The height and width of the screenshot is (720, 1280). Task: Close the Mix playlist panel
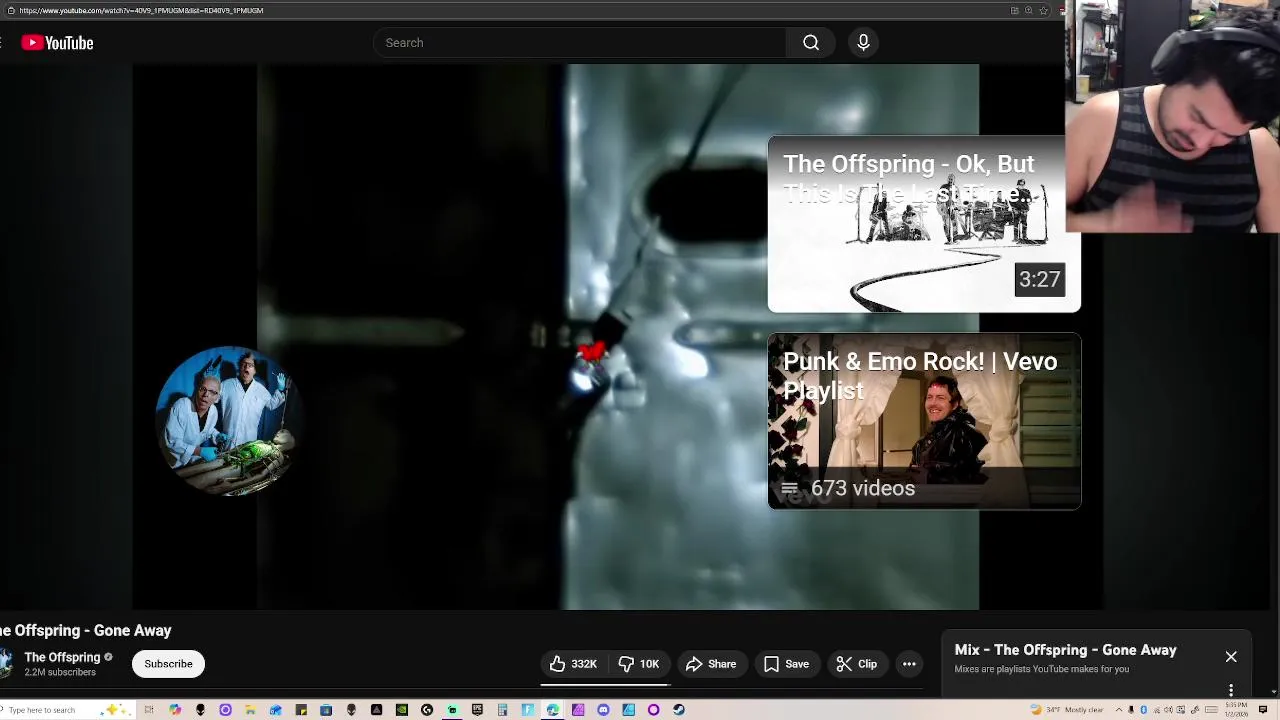point(1231,657)
